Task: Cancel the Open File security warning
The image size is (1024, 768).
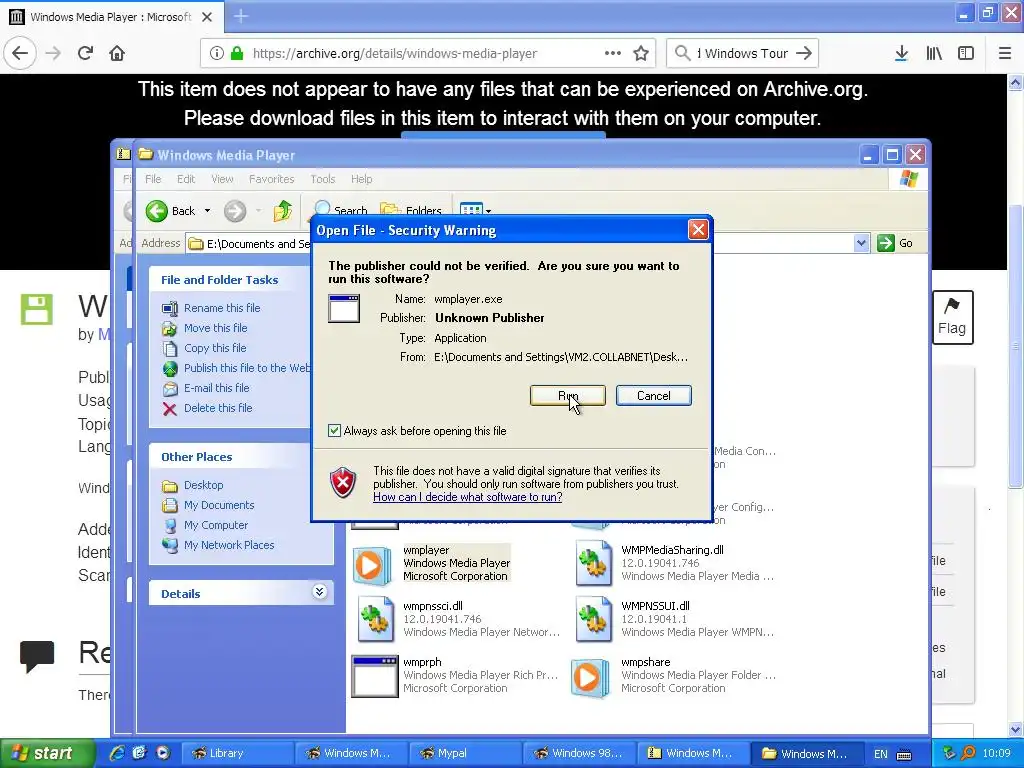Action: click(x=653, y=395)
